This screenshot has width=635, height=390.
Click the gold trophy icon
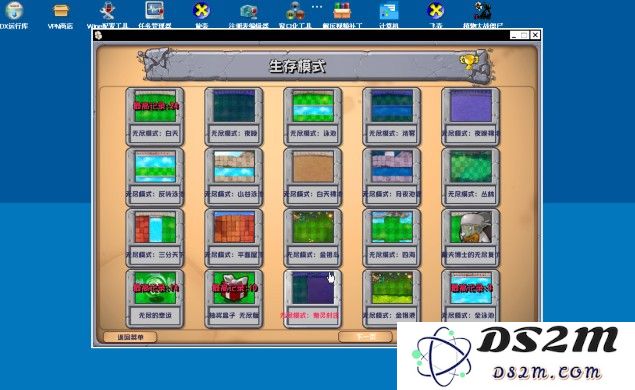pos(469,62)
